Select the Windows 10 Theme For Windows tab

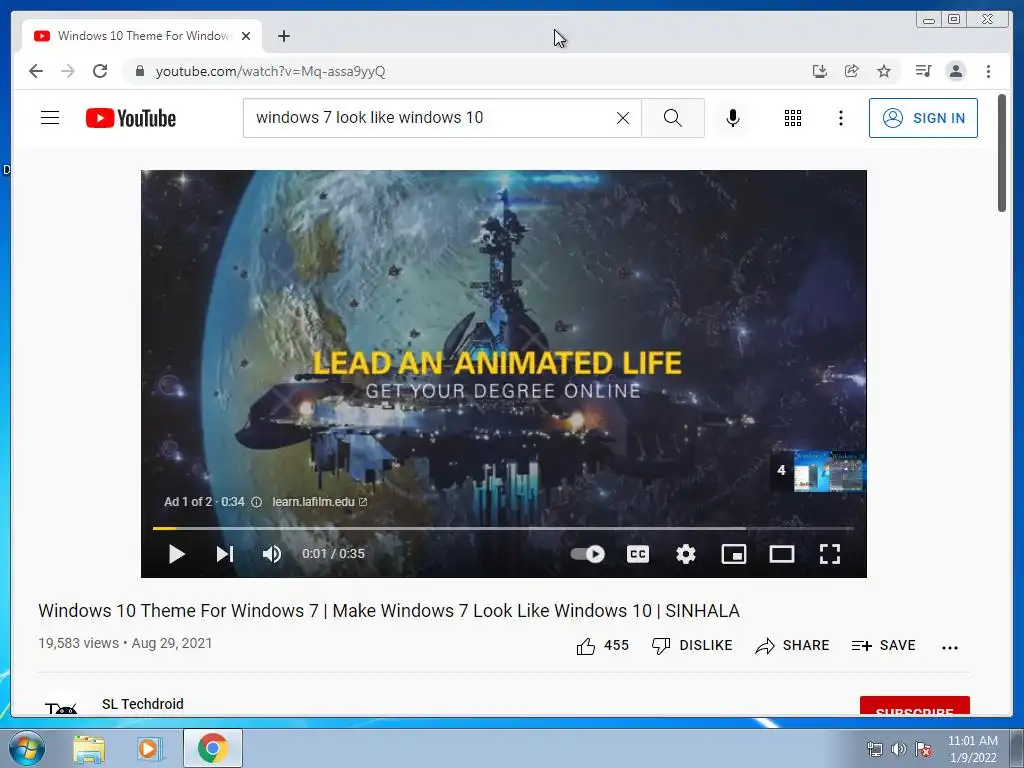coord(142,36)
